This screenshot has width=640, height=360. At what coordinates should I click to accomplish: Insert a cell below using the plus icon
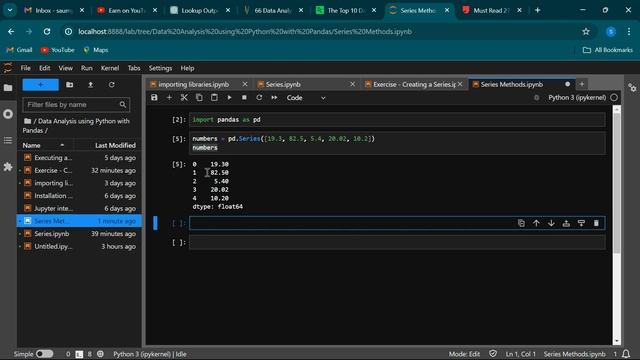click(x=169, y=98)
